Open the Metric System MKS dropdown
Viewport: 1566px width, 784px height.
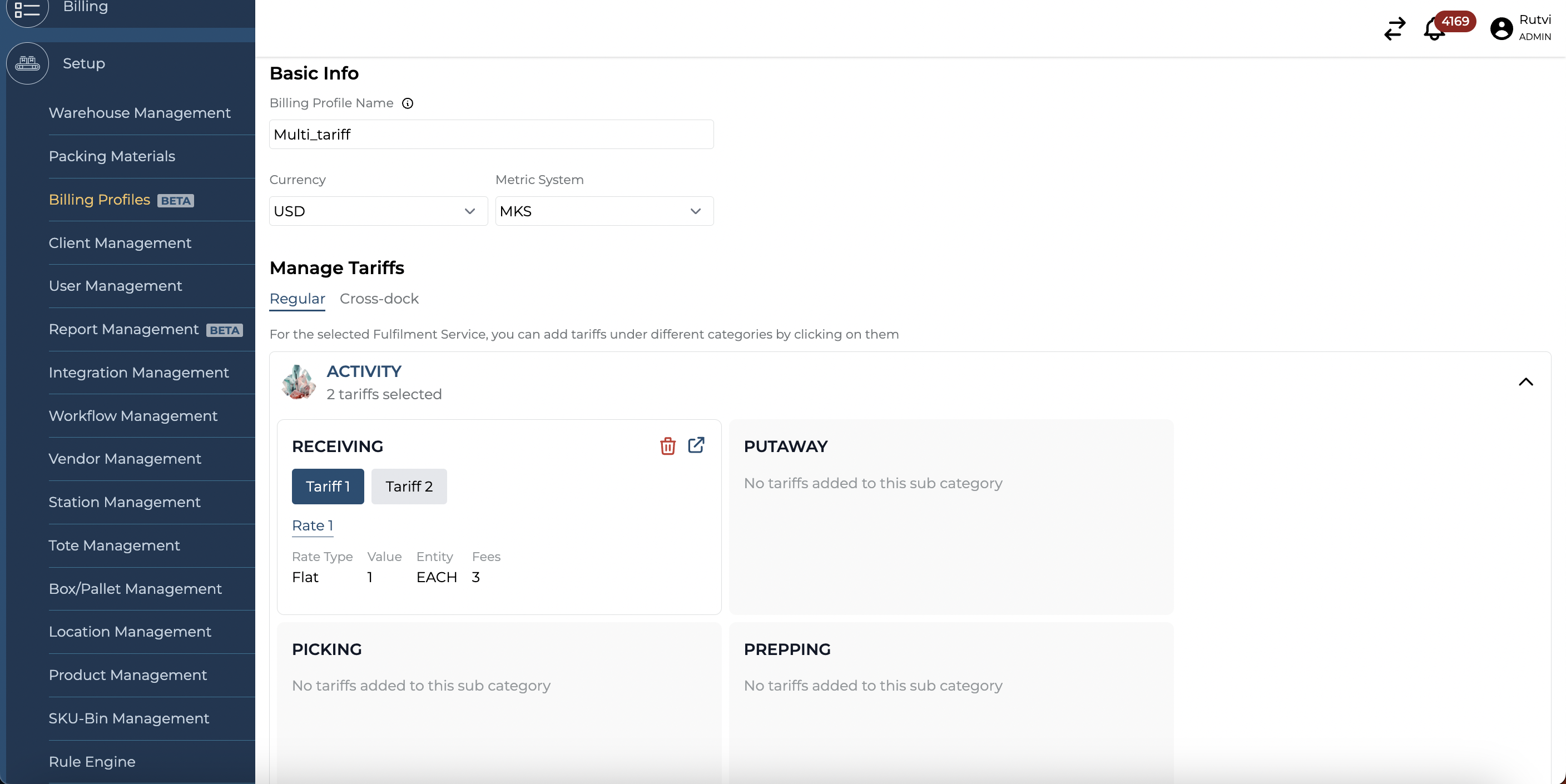[604, 211]
